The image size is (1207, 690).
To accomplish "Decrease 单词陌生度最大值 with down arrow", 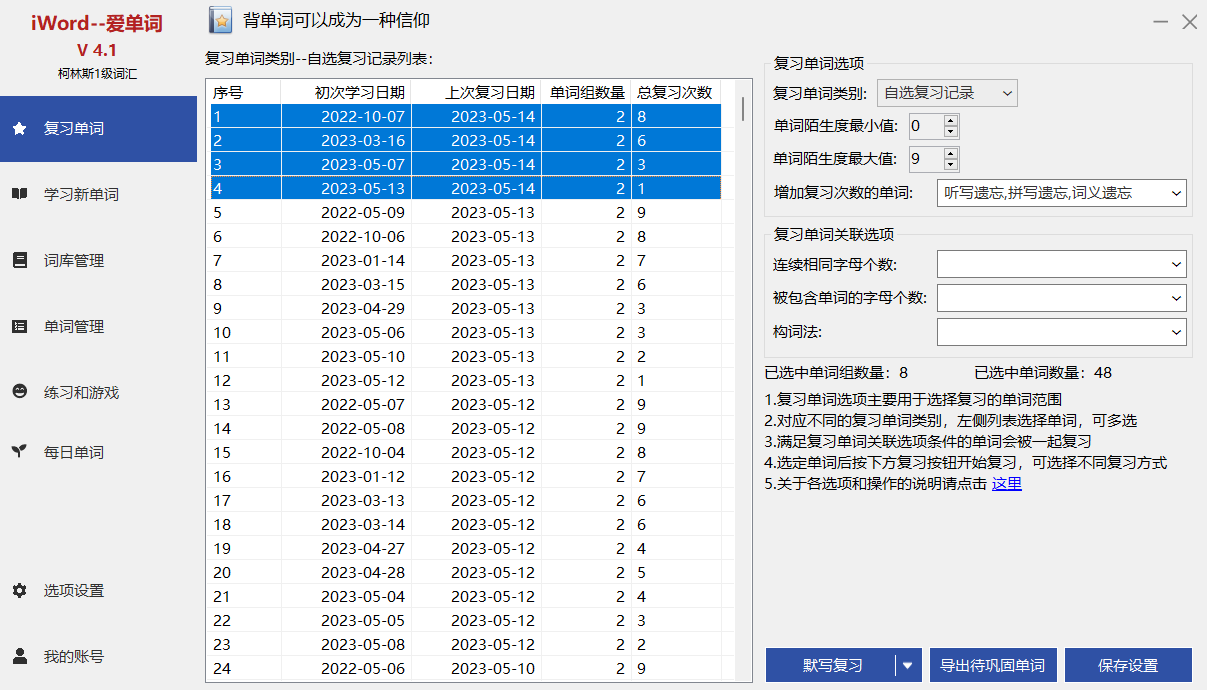I will (950, 165).
